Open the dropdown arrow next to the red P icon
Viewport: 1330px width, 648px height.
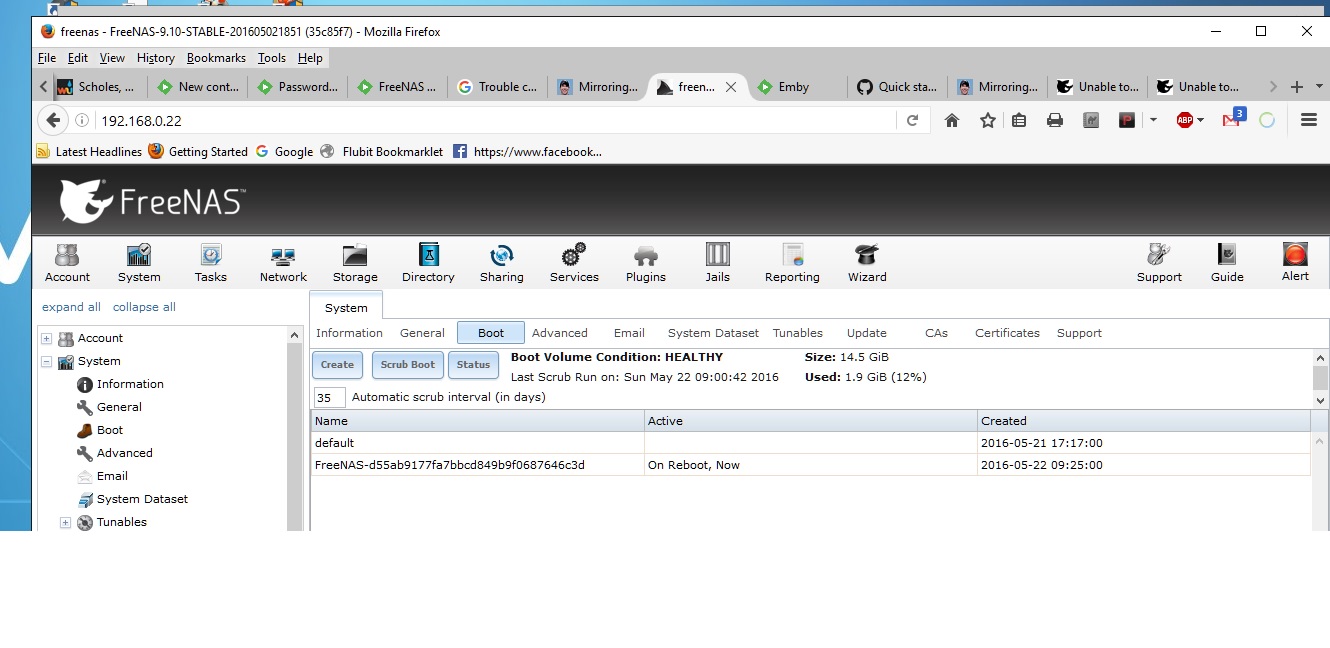(x=1153, y=120)
